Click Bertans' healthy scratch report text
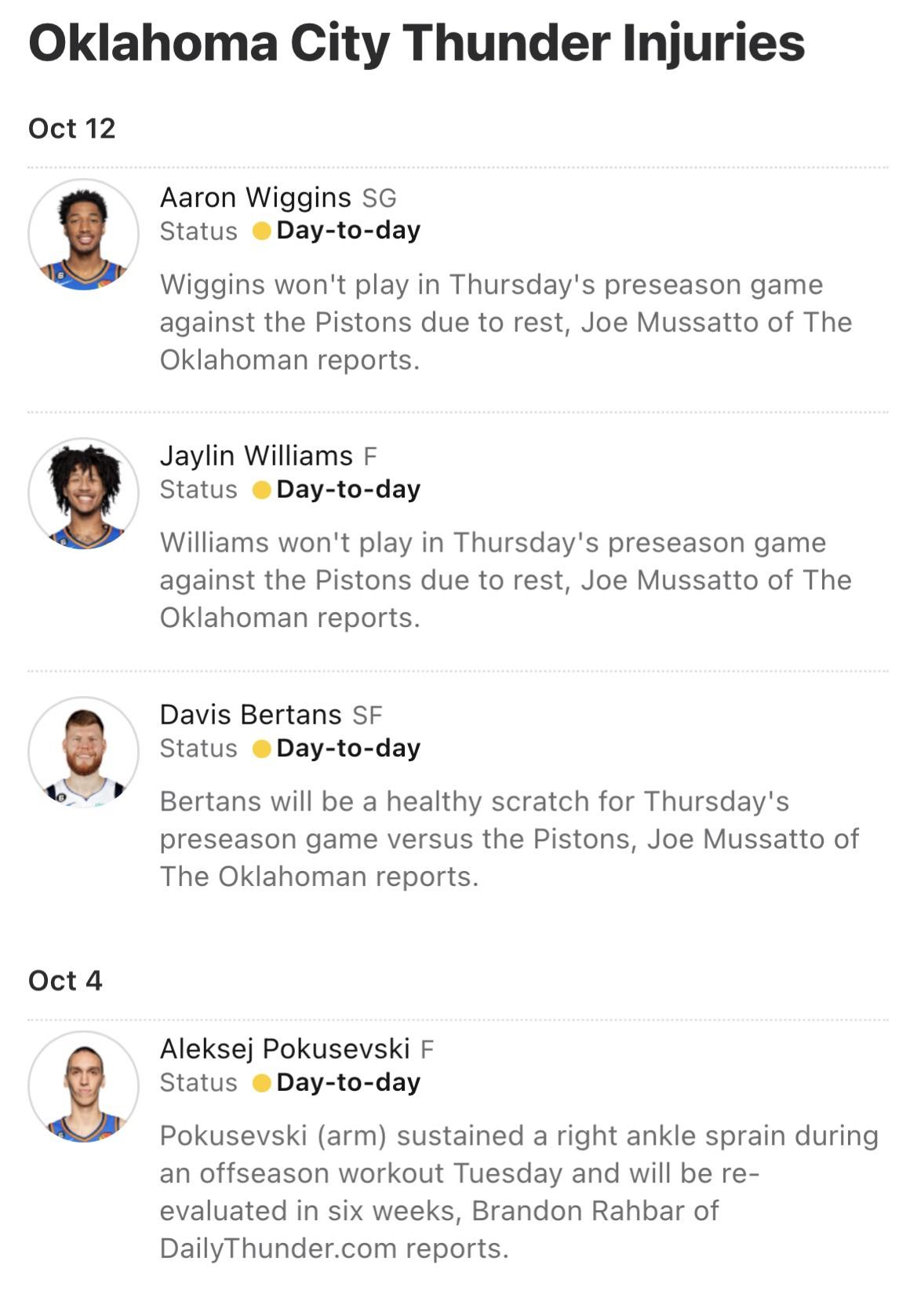 (x=508, y=839)
